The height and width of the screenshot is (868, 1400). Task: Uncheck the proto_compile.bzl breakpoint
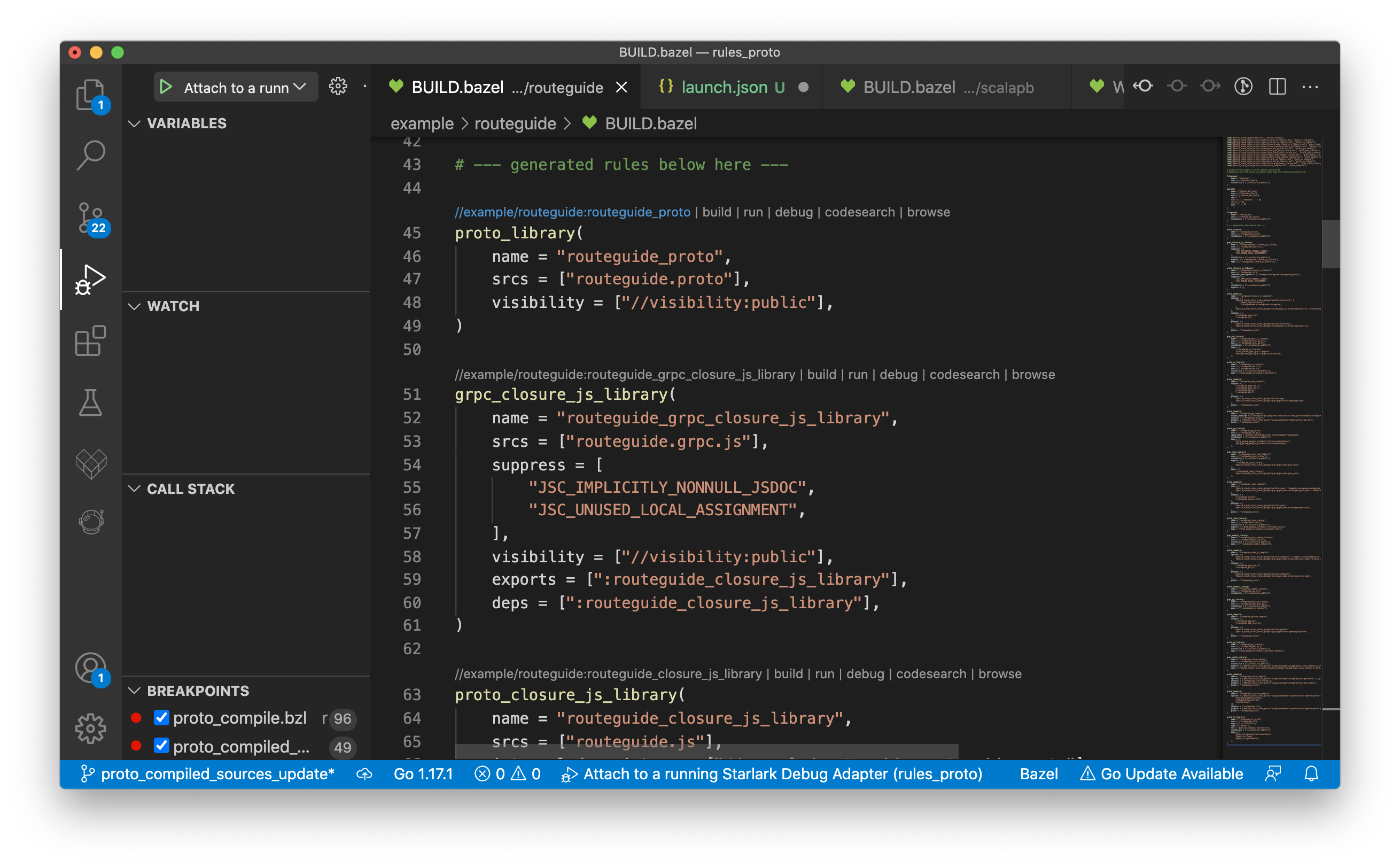(x=161, y=718)
